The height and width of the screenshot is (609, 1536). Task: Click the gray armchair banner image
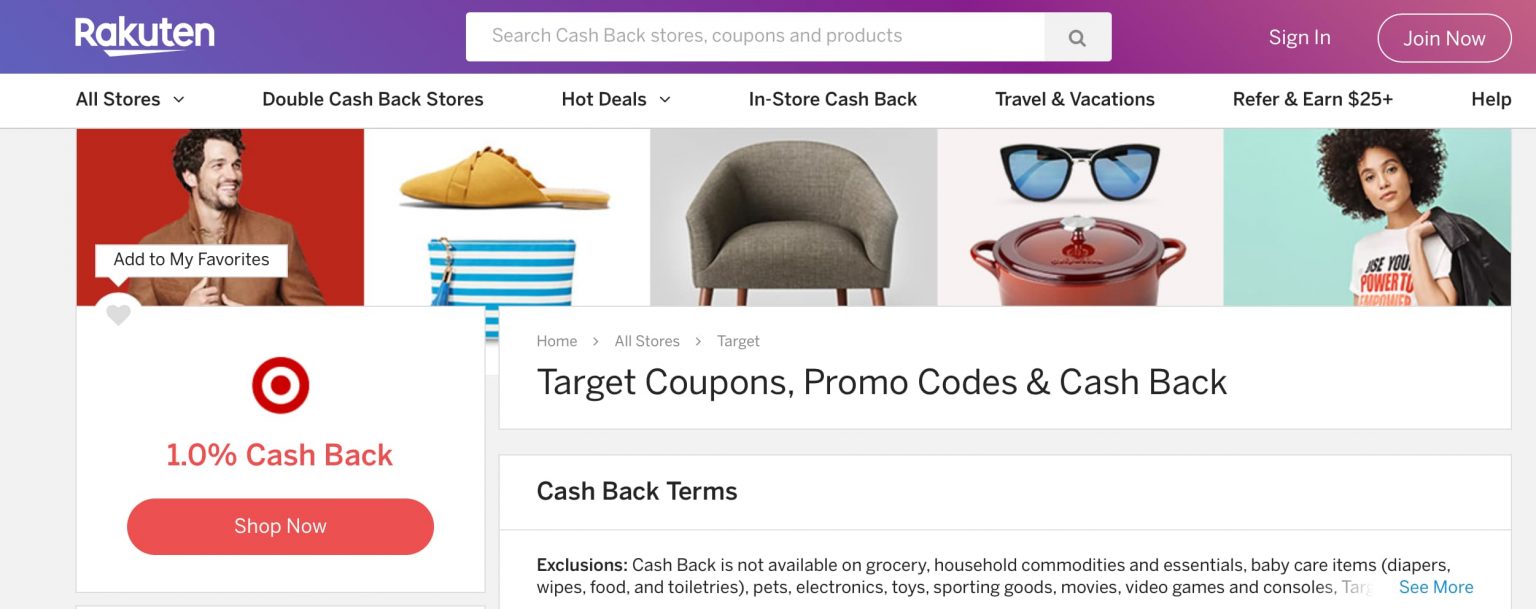coord(793,217)
